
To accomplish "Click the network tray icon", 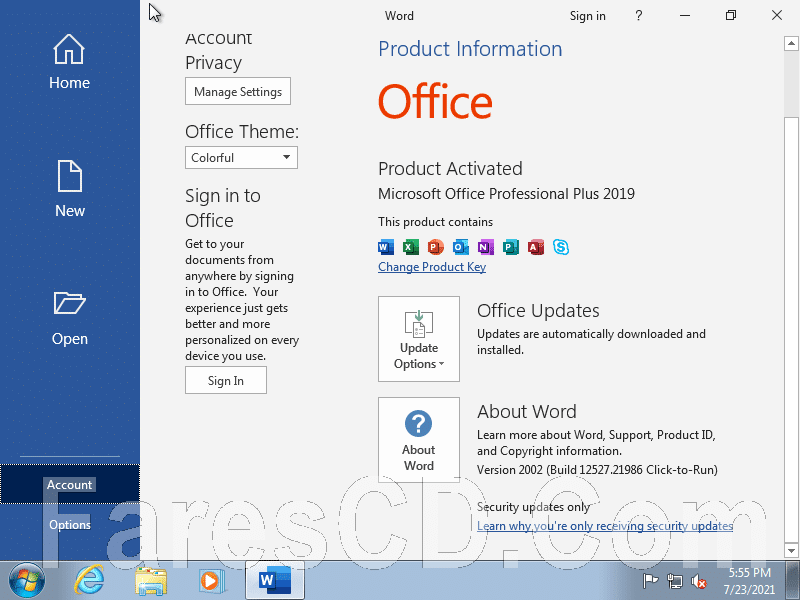I will (674, 581).
